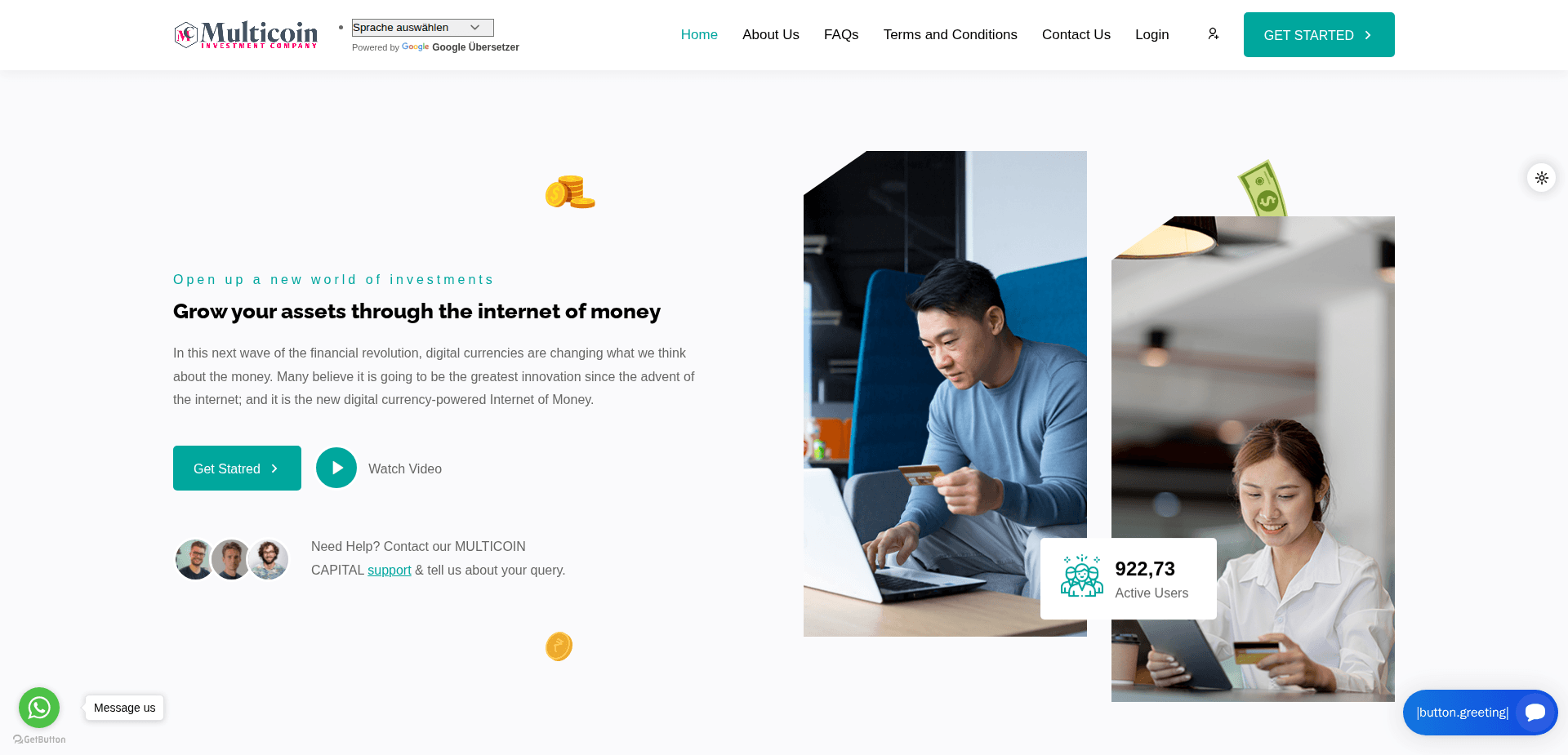Click the green dollar bill icon
Screen dimensions: 1568x755
(x=1263, y=189)
